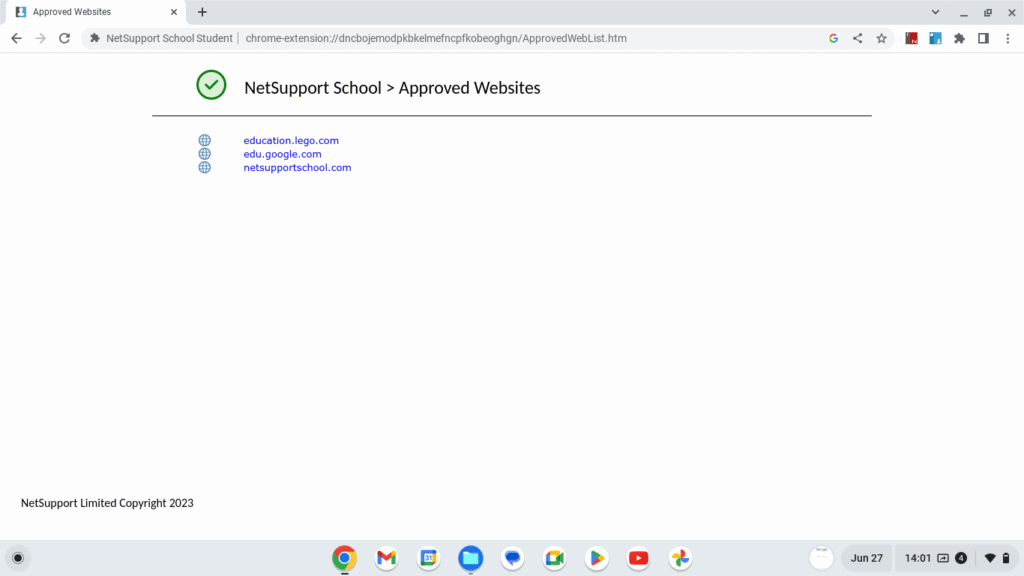Image resolution: width=1024 pixels, height=576 pixels.
Task: Open the blue NetSupport Student extension icon
Action: point(935,39)
